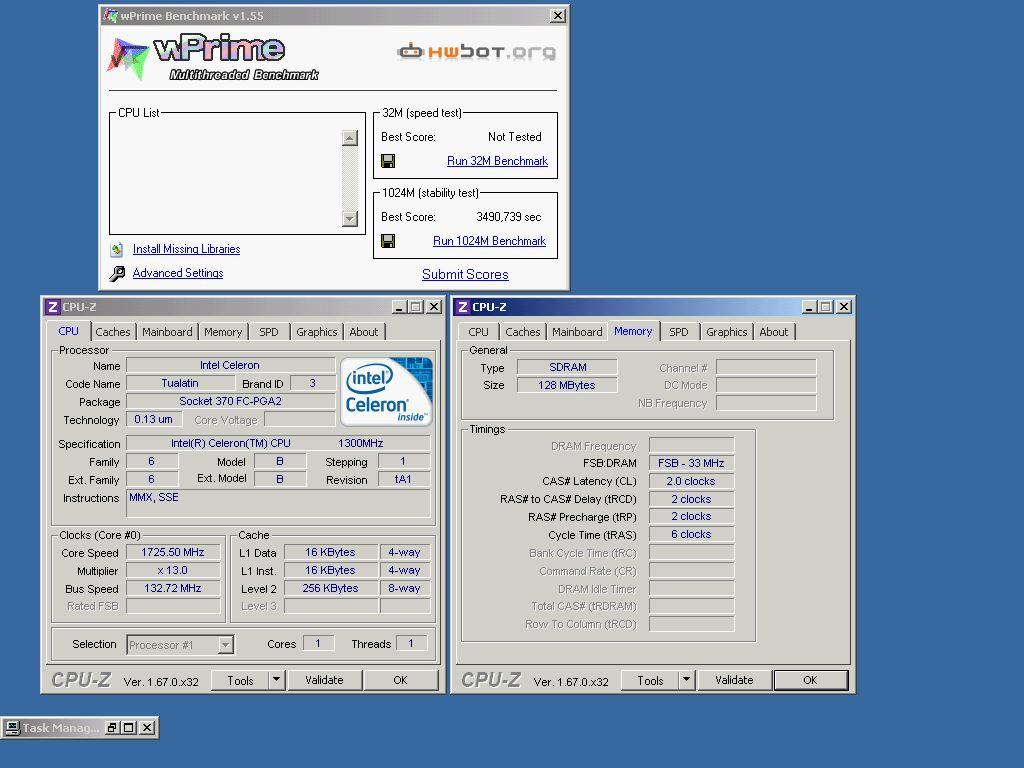Switch to Caches tab in left CPU-Z
This screenshot has height=768, width=1024.
(113, 332)
